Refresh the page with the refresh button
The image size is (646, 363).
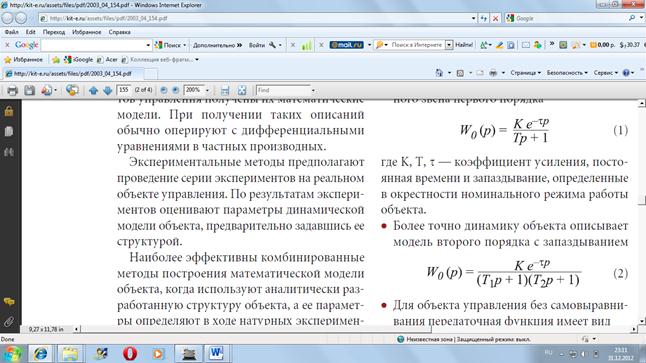click(x=484, y=18)
